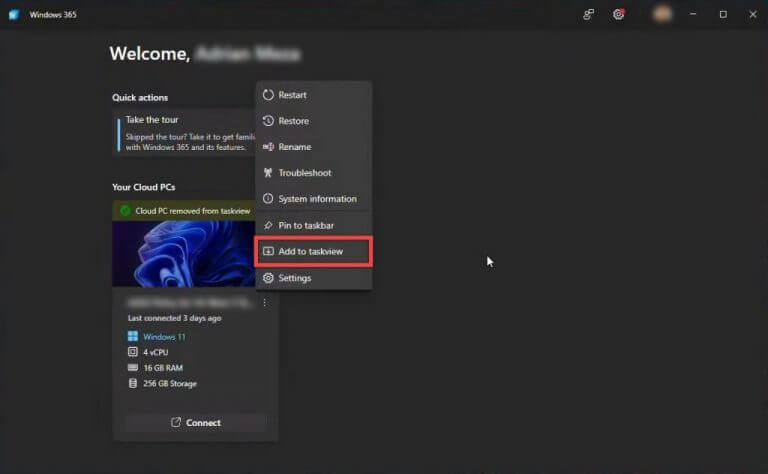The height and width of the screenshot is (474, 768).
Task: Click the green check notification icon
Action: [125, 211]
